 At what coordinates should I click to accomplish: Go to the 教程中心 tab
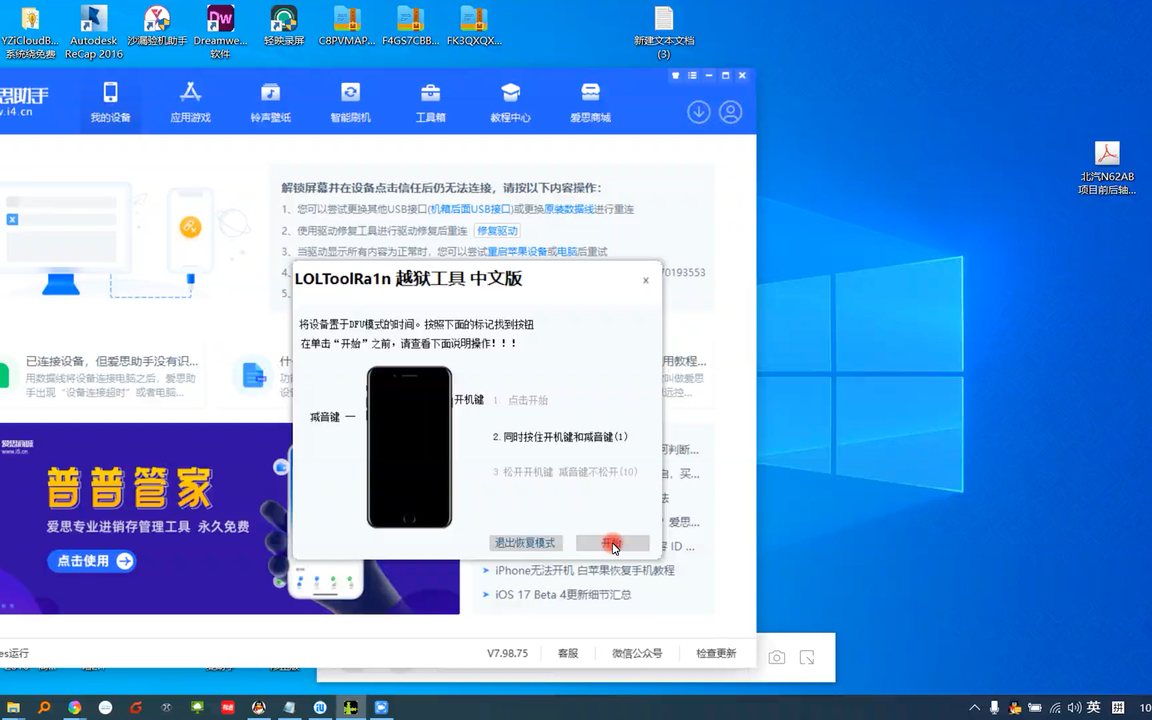pos(511,102)
